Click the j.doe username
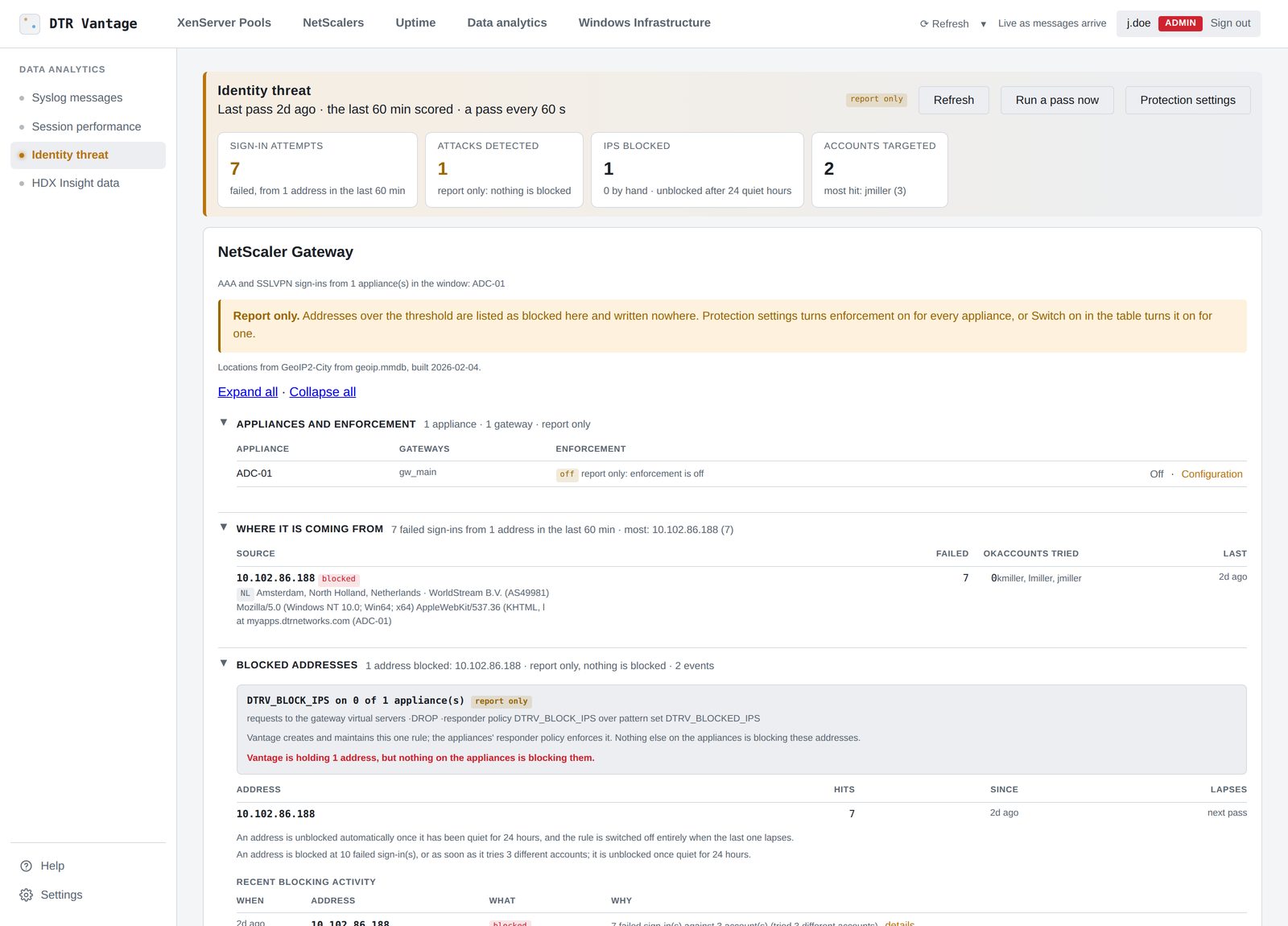This screenshot has height=926, width=1288. point(1138,23)
